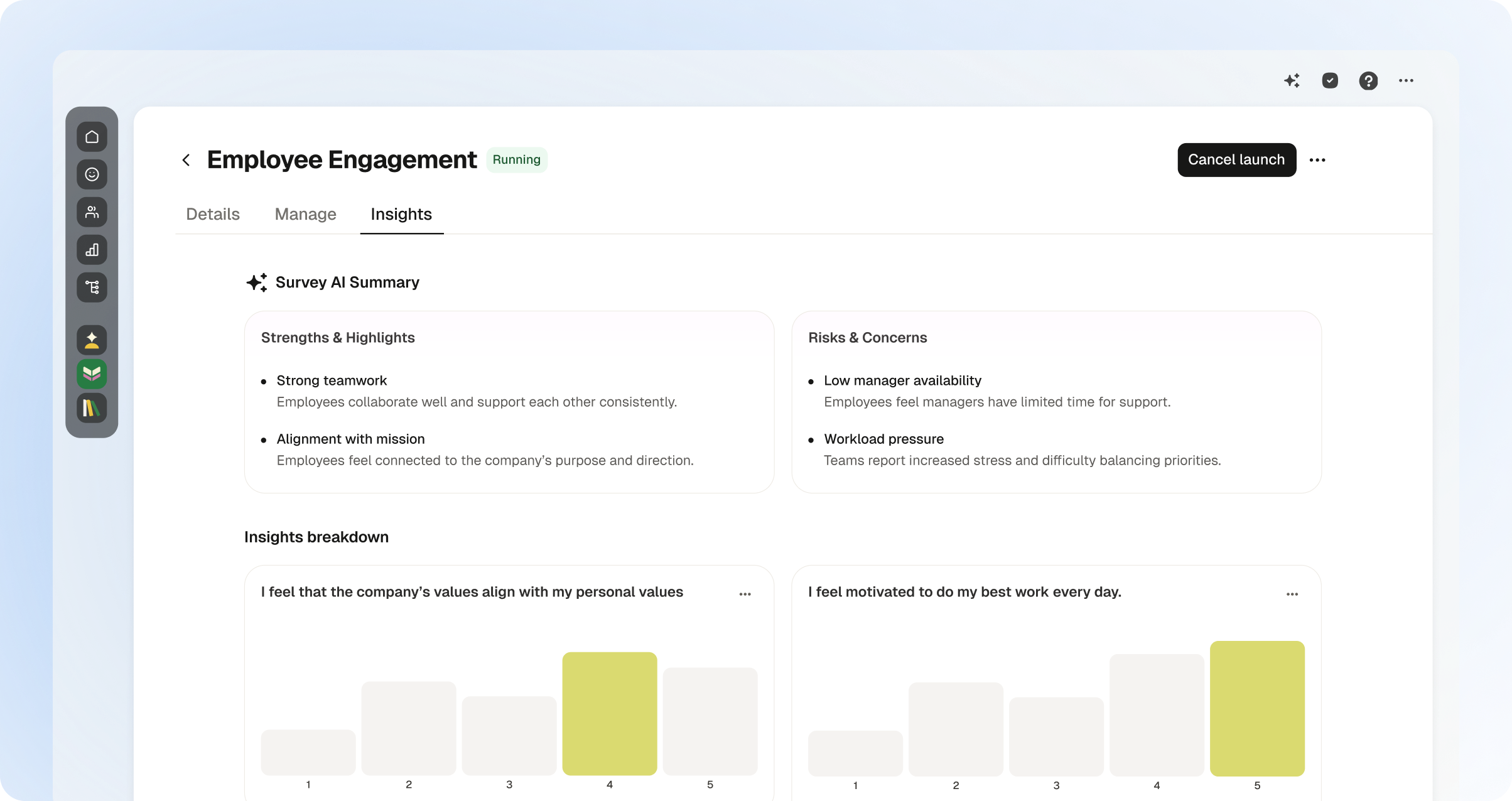Switch to the Details tab
This screenshot has width=1512, height=801.
coord(213,214)
